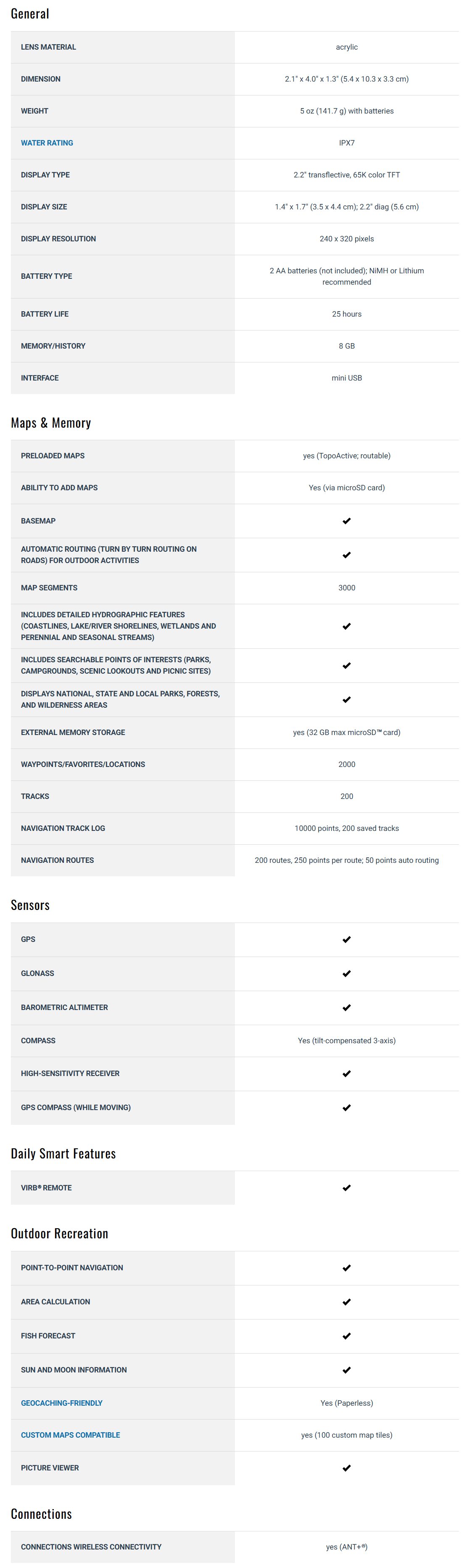464x1568 pixels.
Task: Click the WATER RATING link
Action: click(47, 143)
